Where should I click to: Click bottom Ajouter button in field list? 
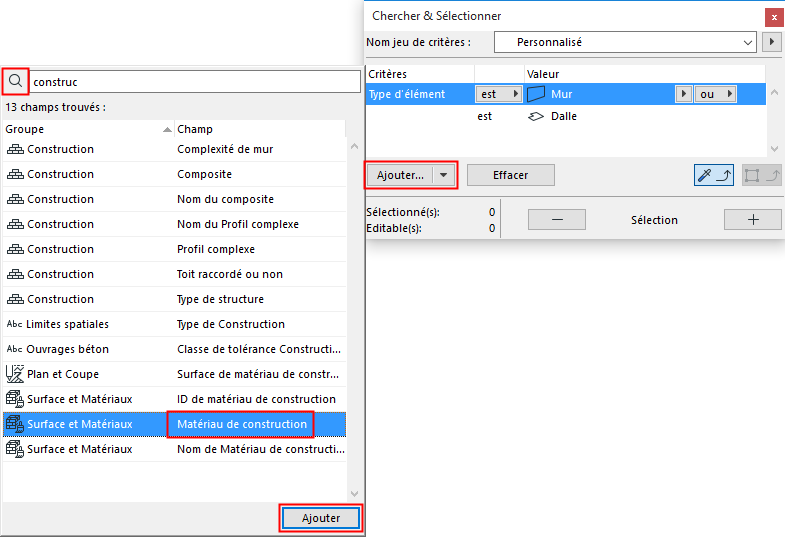[x=321, y=518]
